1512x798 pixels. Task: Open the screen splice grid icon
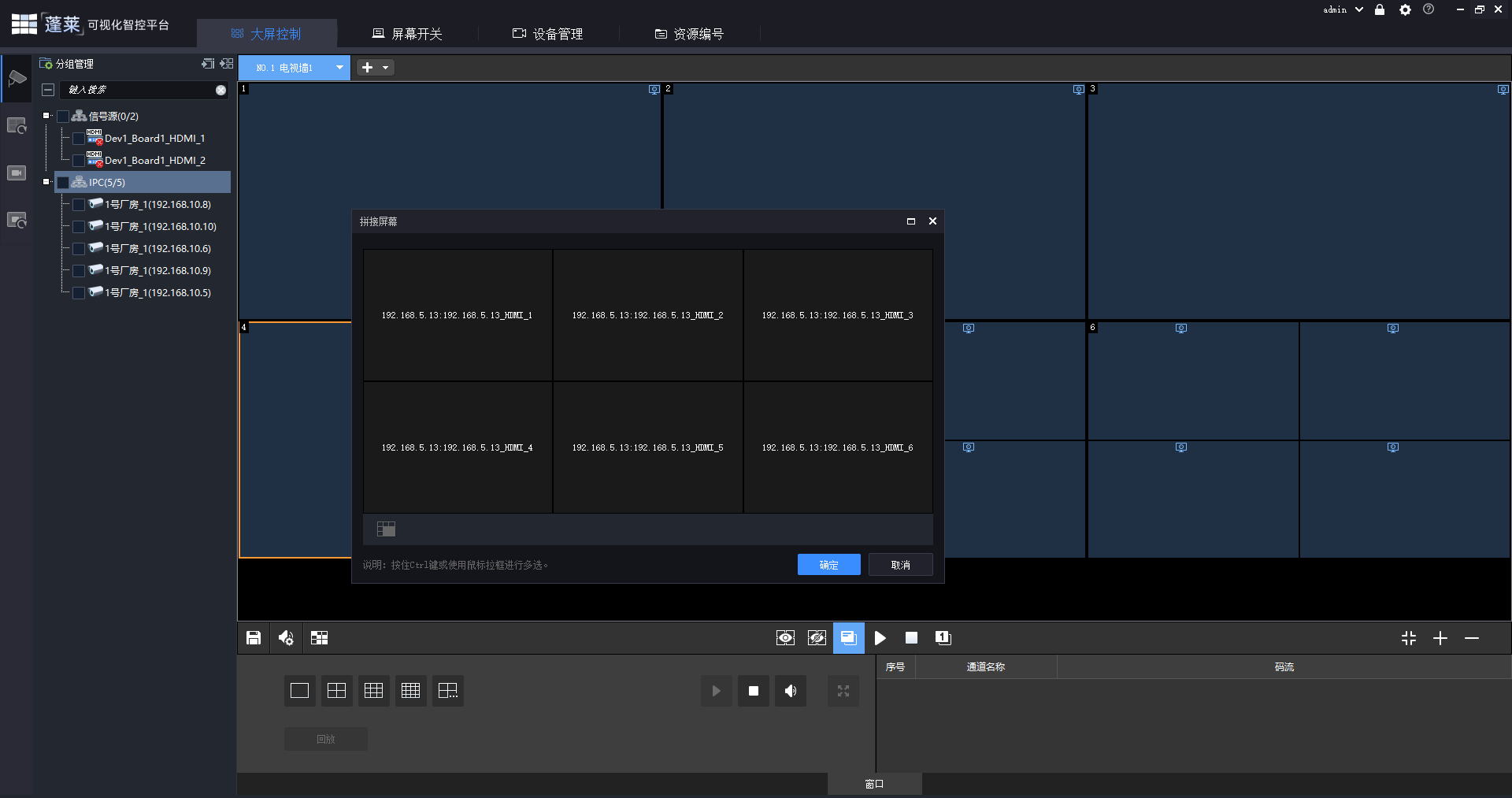319,638
